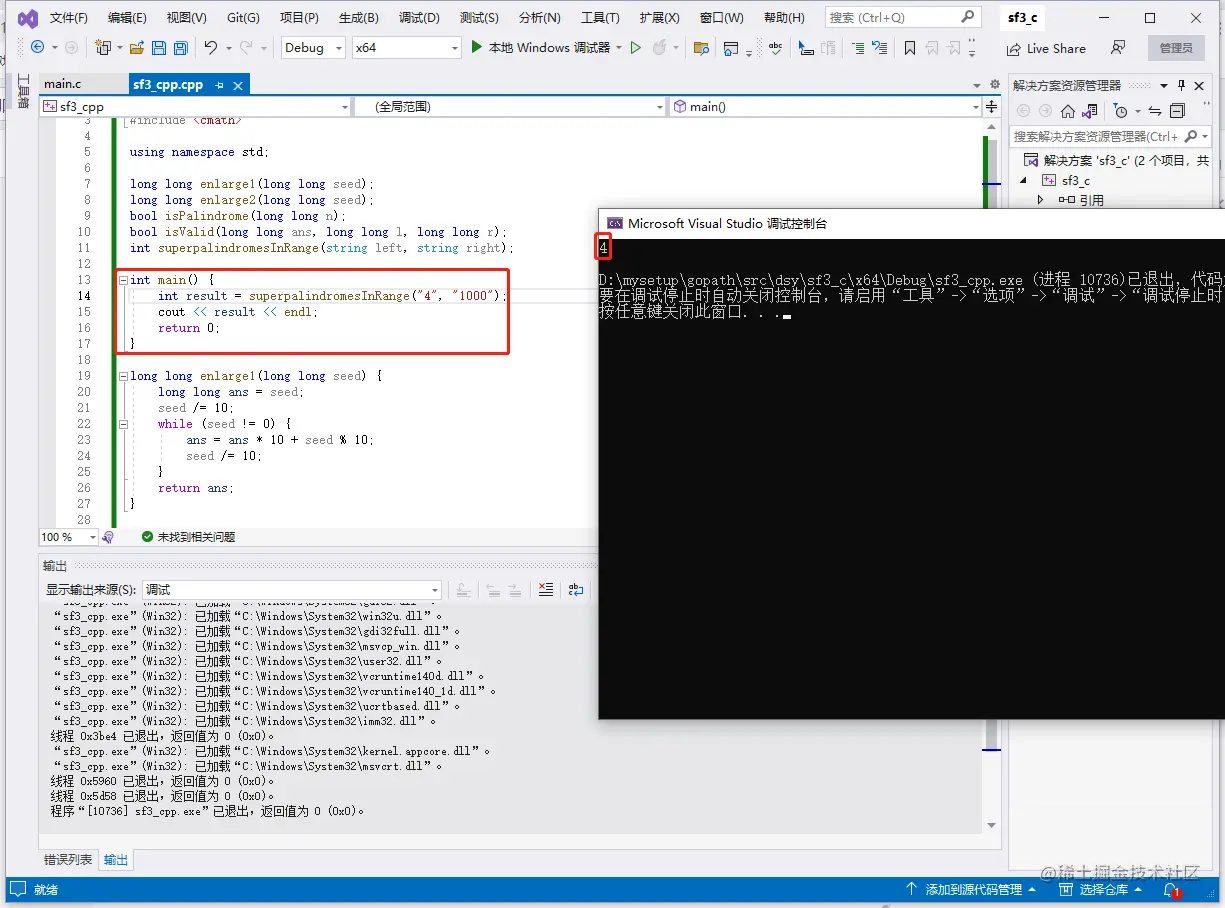Open the Git(G) menu
Image resolution: width=1225 pixels, height=908 pixels.
coord(243,18)
